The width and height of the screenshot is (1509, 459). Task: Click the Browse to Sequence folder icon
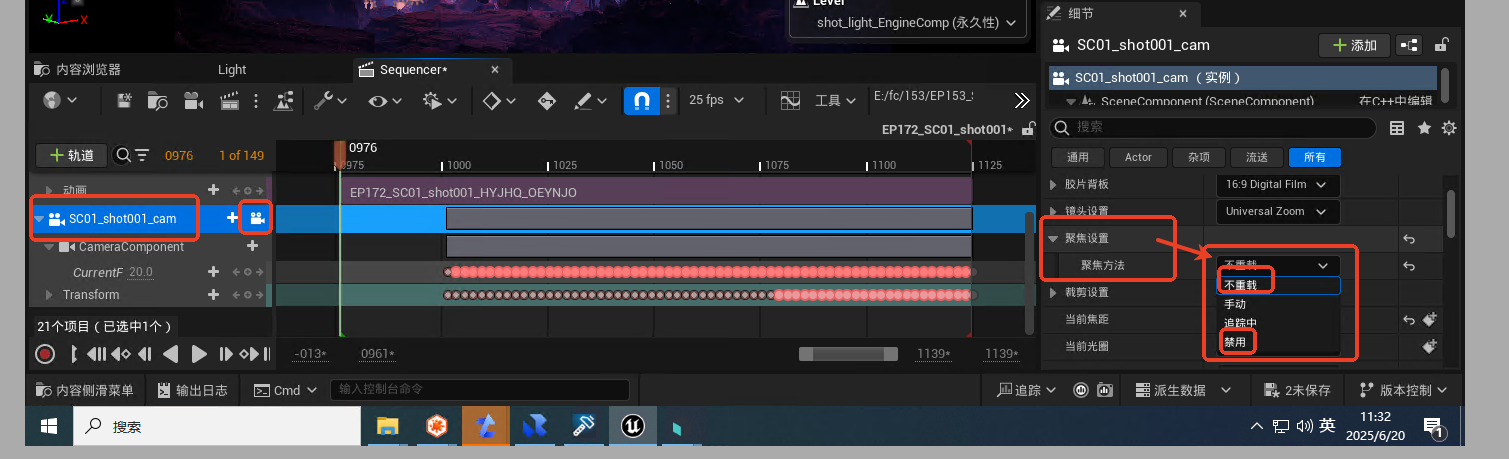158,100
